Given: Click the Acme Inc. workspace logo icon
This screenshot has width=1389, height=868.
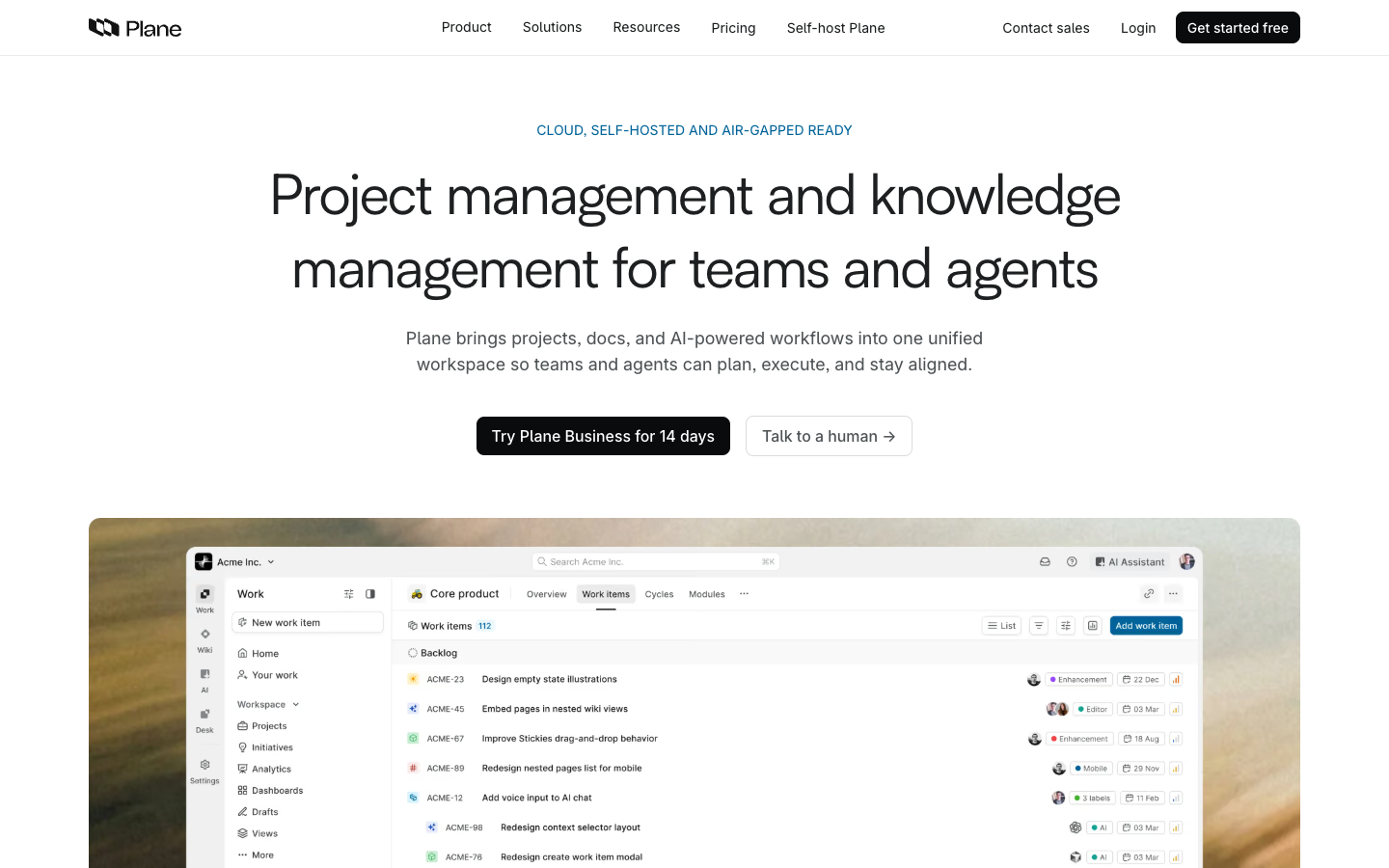Looking at the screenshot, I should pos(204,561).
